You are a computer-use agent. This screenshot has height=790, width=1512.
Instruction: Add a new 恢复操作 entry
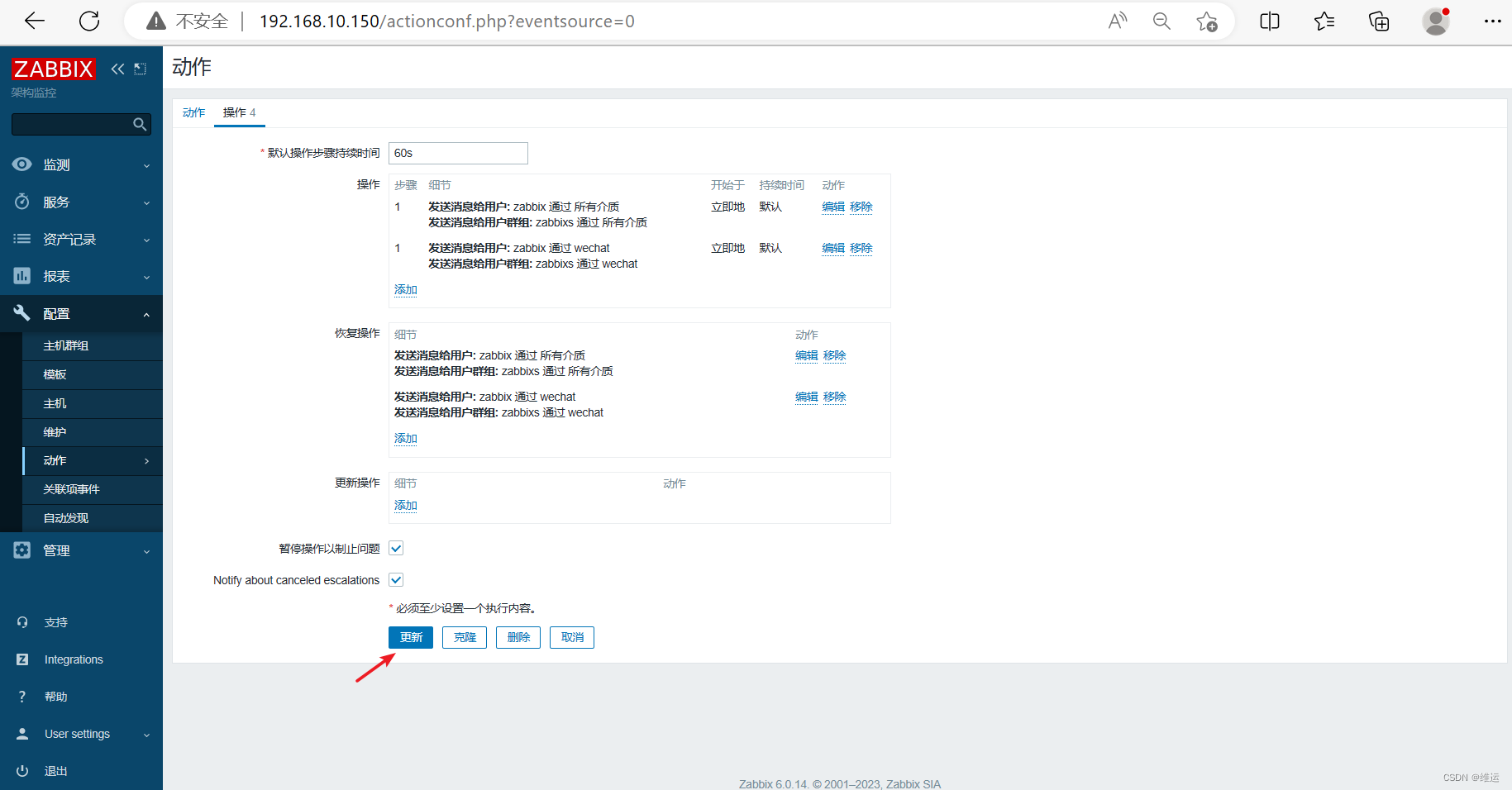pyautogui.click(x=406, y=438)
